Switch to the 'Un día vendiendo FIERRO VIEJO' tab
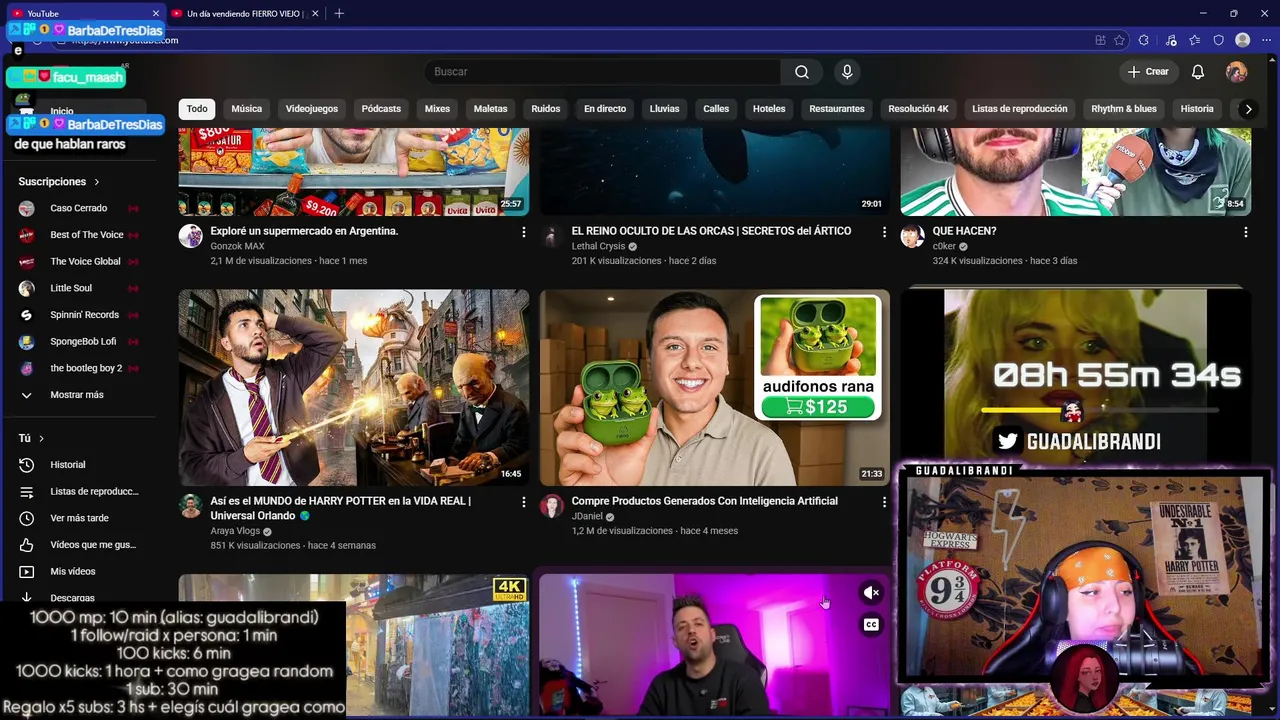This screenshot has height=720, width=1280. point(243,13)
